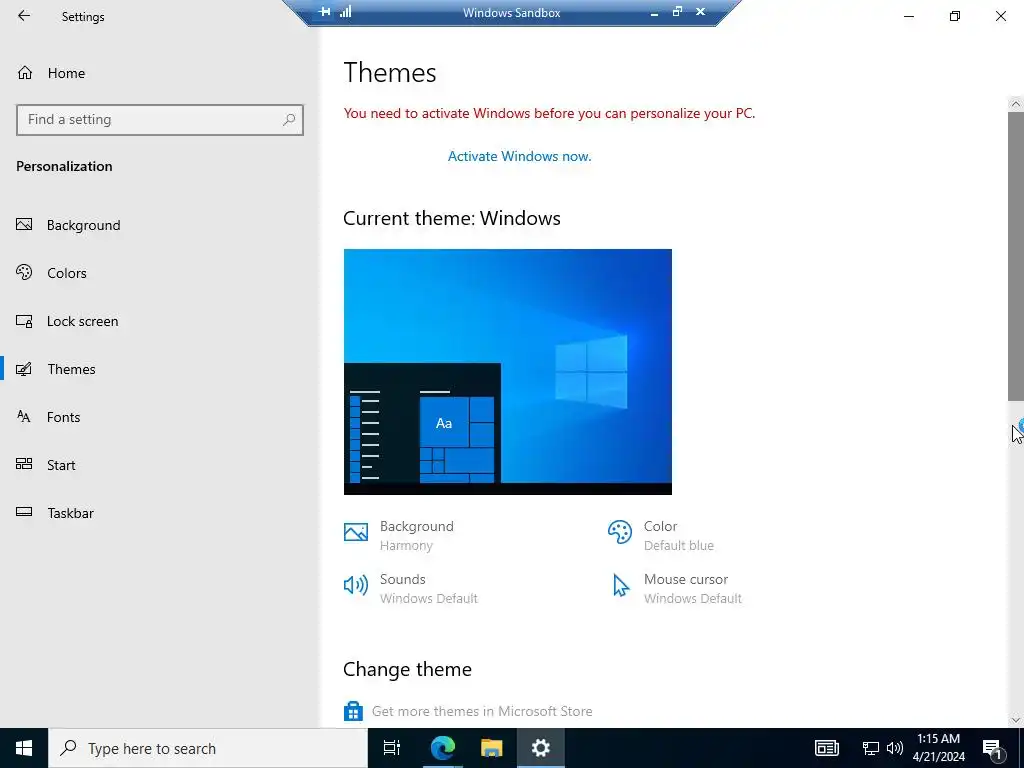Screen dimensions: 1024x768
Task: Click the Fonts icon in sidebar
Action: coord(24,417)
